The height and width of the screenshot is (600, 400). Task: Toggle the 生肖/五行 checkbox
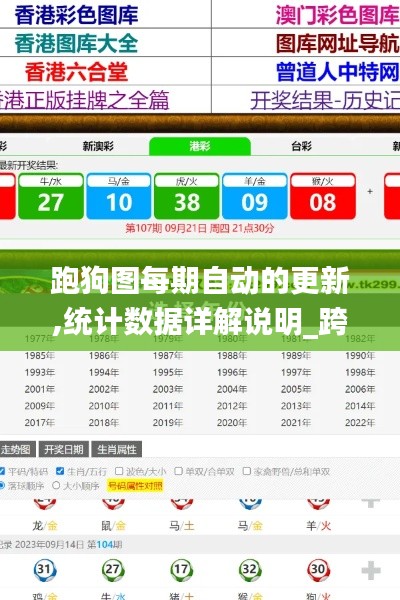pos(60,471)
